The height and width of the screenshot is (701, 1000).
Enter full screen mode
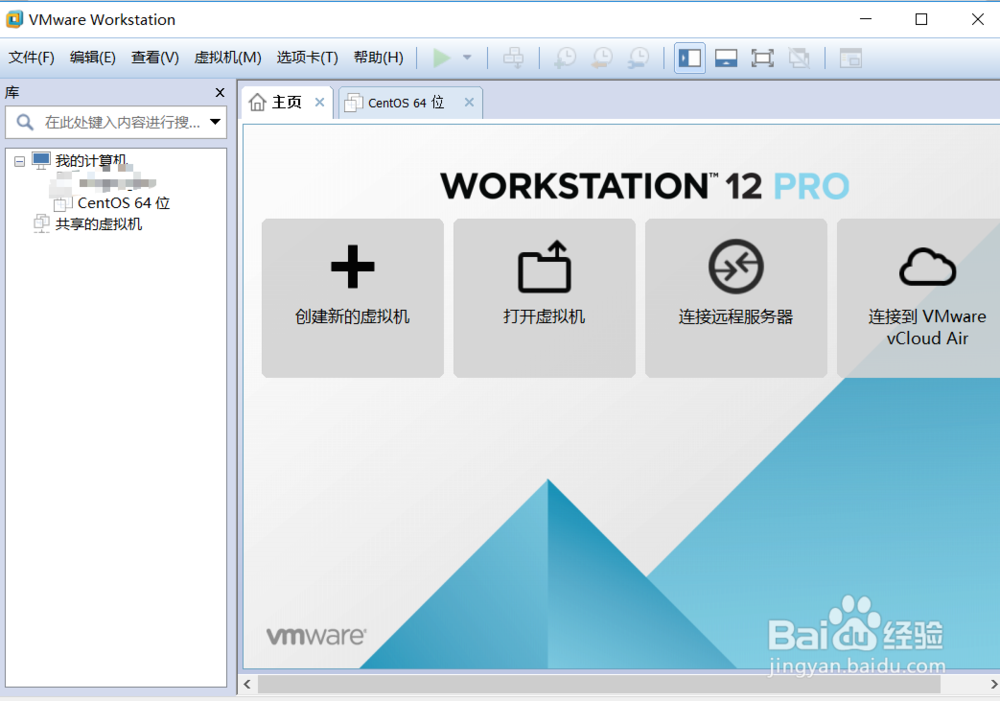point(763,58)
